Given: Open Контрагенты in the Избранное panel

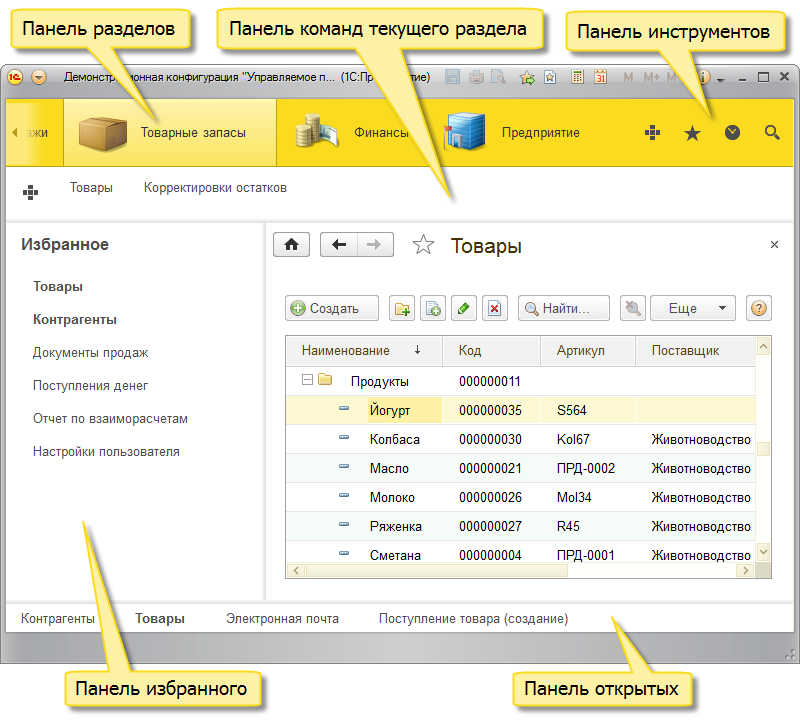Looking at the screenshot, I should click(x=75, y=320).
